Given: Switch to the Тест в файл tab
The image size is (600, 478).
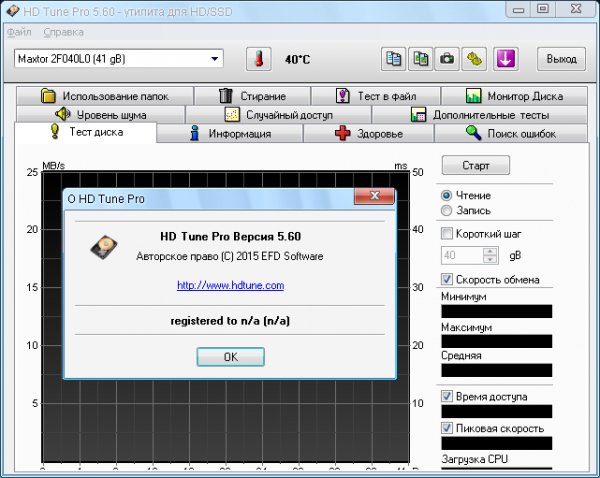Looking at the screenshot, I should tap(376, 96).
